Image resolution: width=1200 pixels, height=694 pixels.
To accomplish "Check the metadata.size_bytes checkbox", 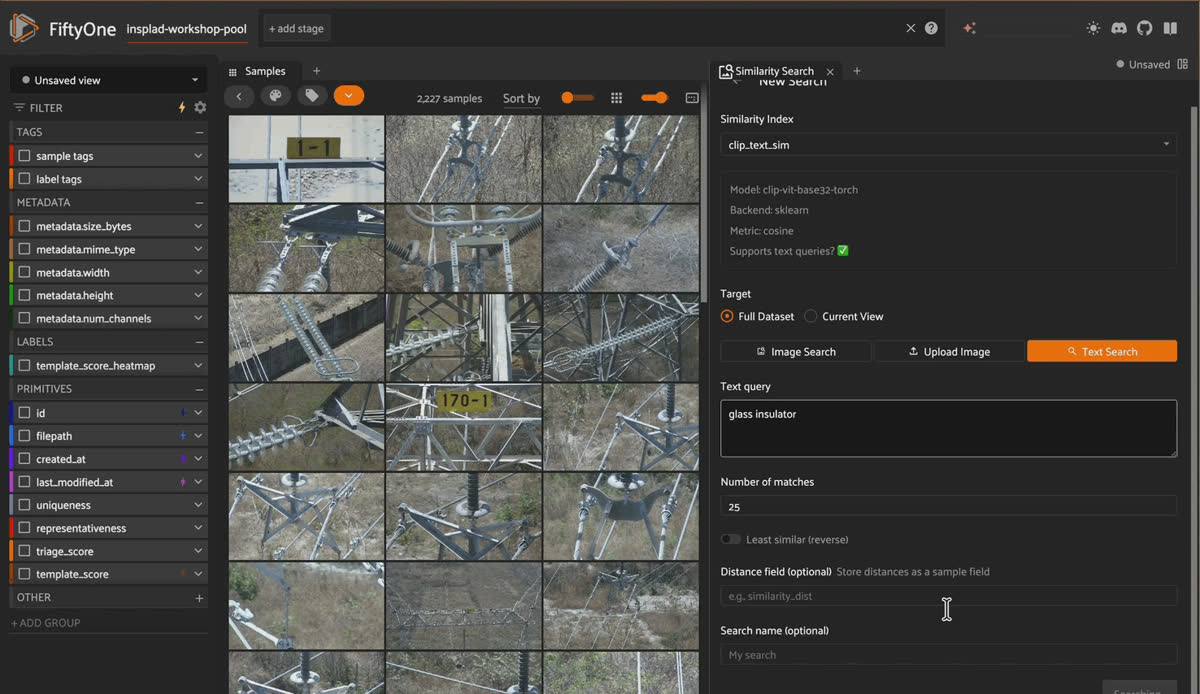I will [24, 226].
